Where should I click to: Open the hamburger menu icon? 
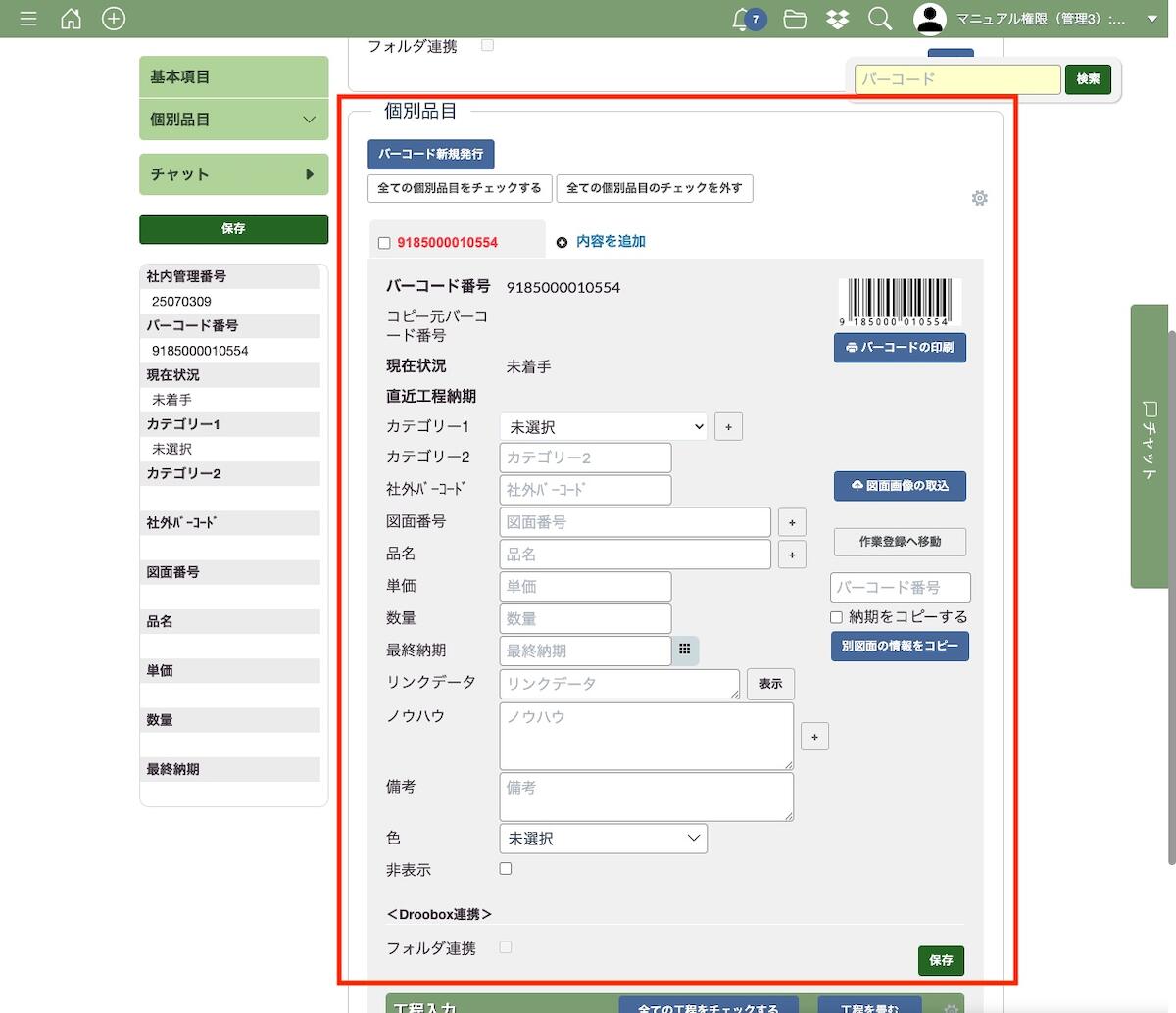pos(28,19)
